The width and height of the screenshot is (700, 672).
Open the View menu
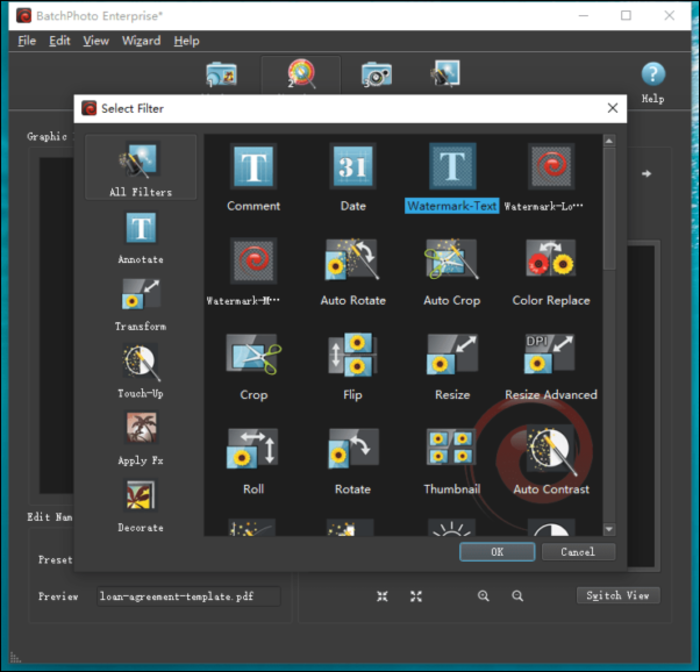pos(96,41)
